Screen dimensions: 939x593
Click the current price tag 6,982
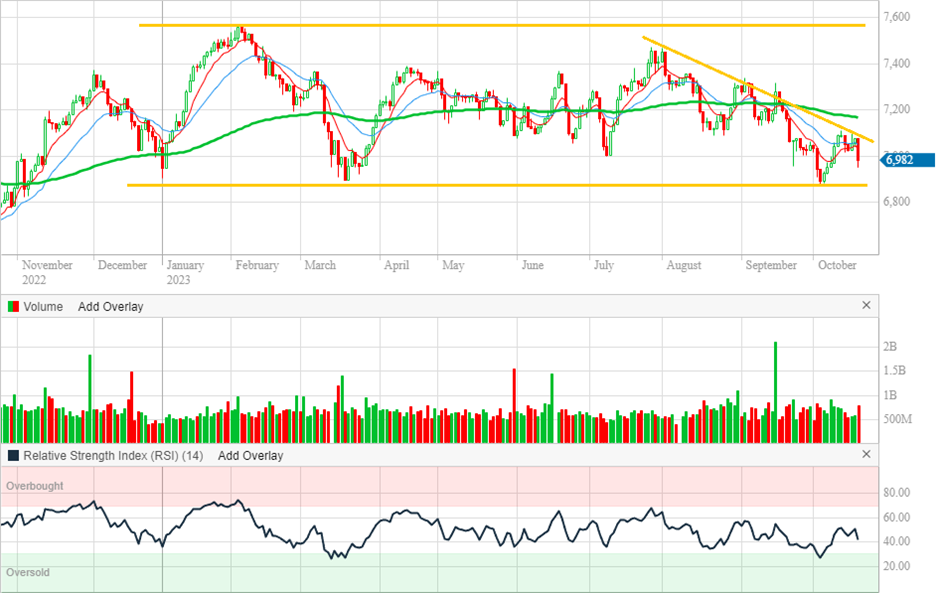[906, 160]
